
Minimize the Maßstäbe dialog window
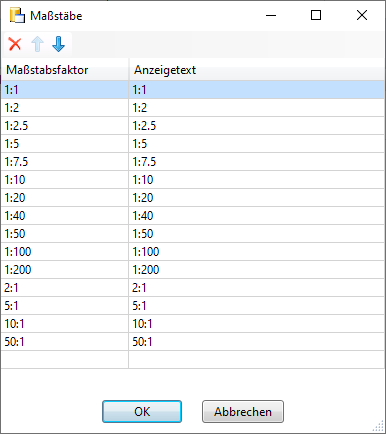(x=271, y=15)
